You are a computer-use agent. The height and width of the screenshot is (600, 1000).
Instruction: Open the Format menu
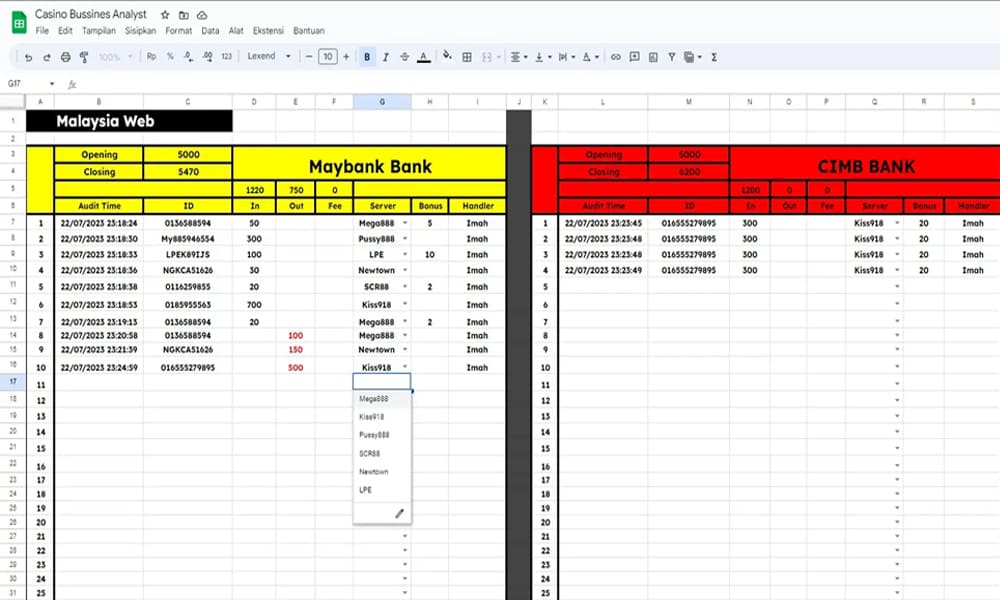179,31
